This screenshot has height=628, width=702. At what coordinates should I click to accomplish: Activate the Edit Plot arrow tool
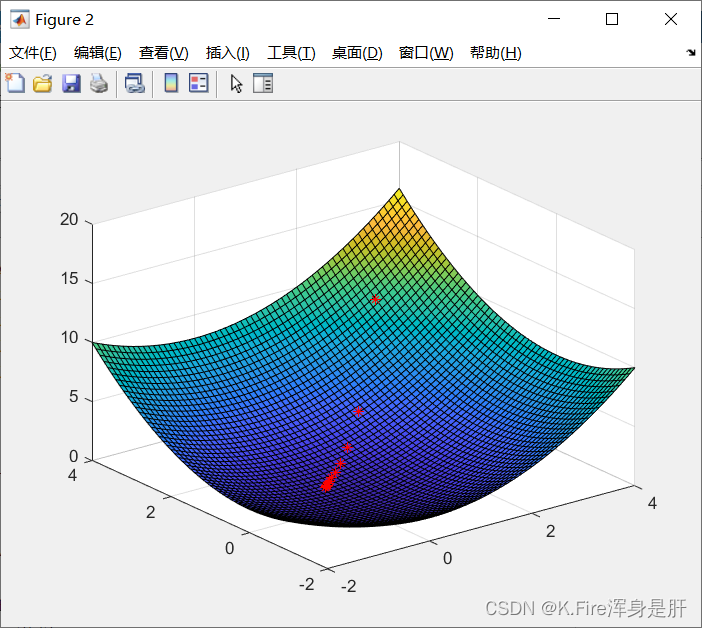[x=236, y=84]
